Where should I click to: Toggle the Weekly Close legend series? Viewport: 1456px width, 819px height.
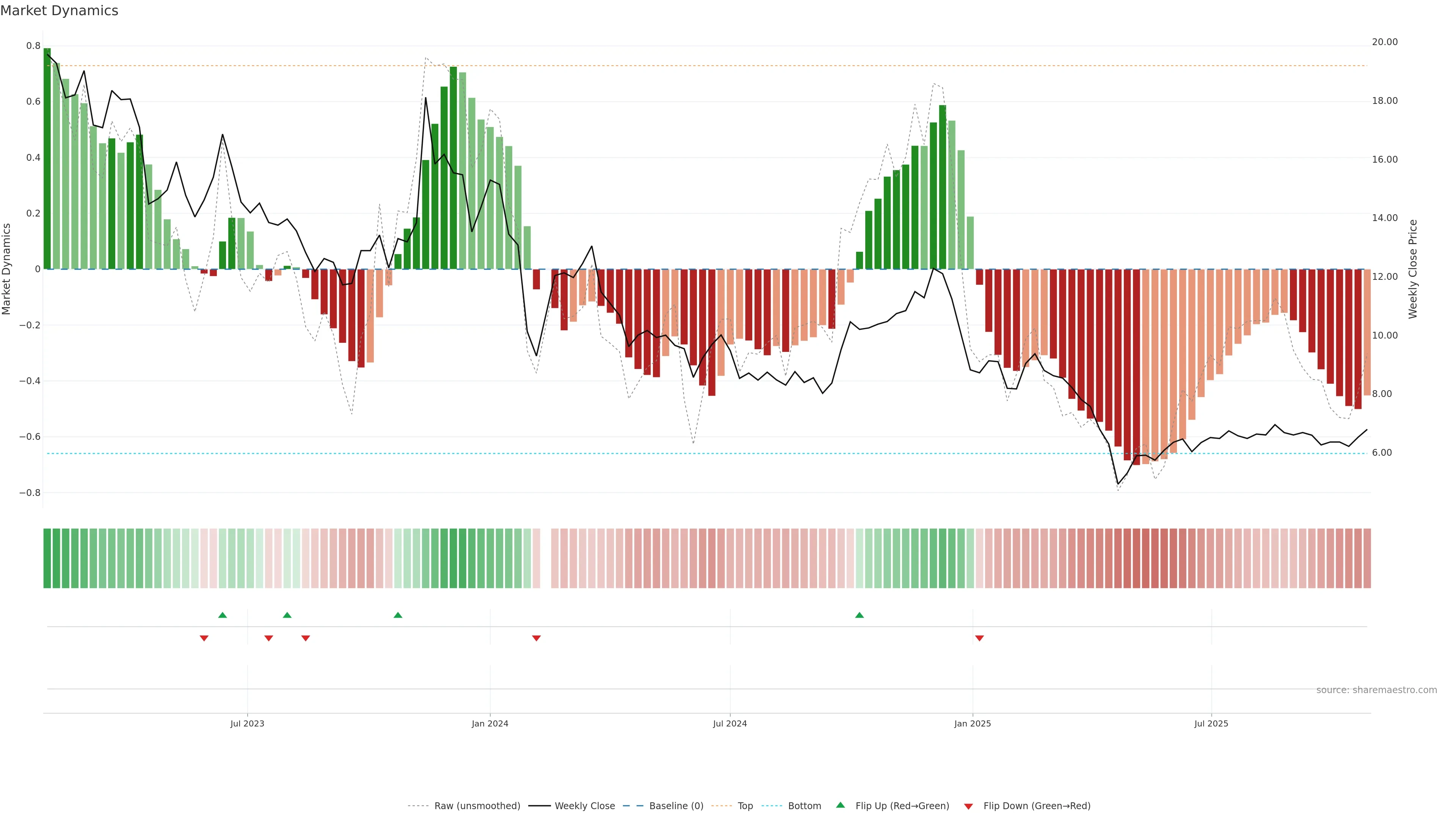584,806
